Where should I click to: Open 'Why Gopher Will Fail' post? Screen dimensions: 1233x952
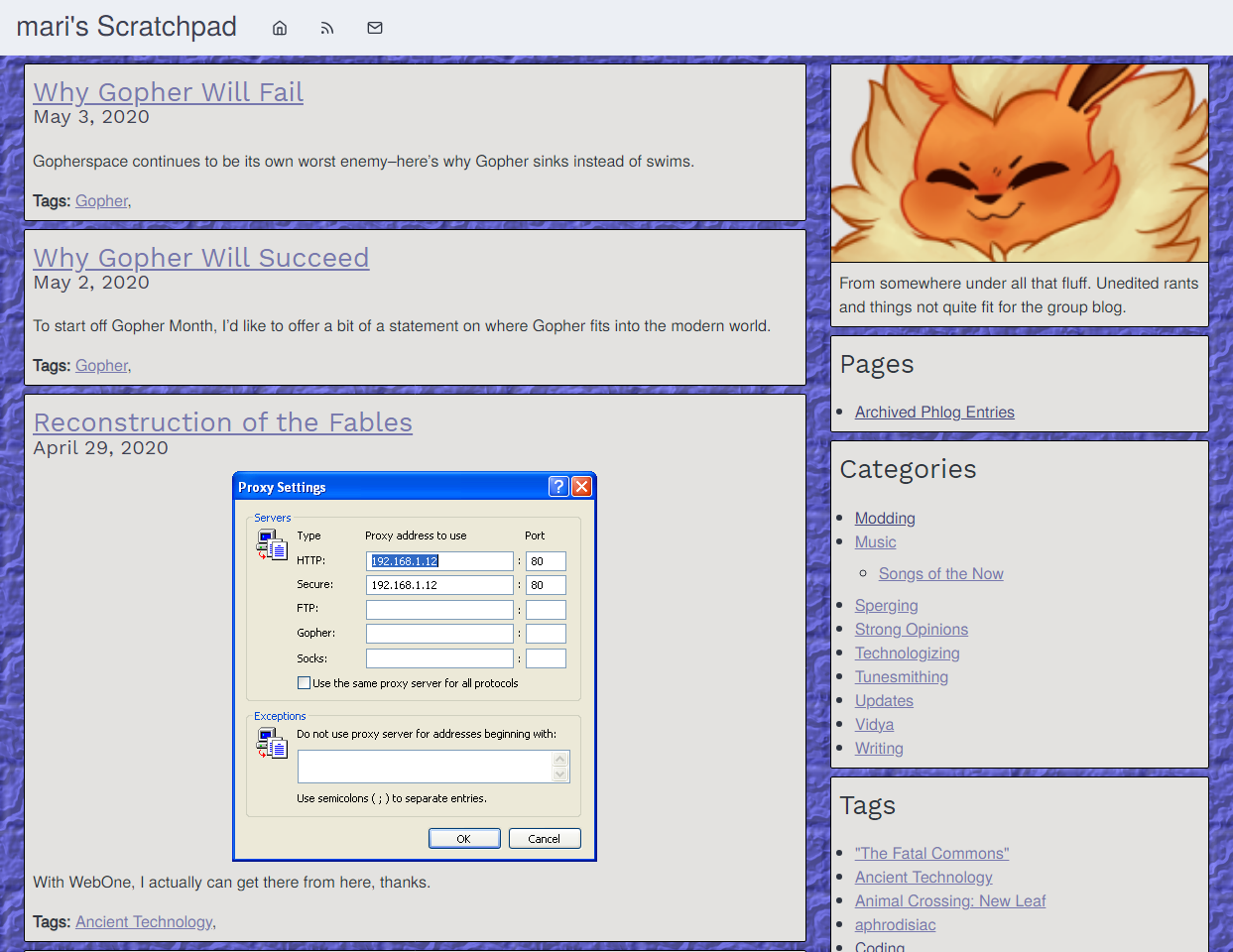pyautogui.click(x=168, y=92)
